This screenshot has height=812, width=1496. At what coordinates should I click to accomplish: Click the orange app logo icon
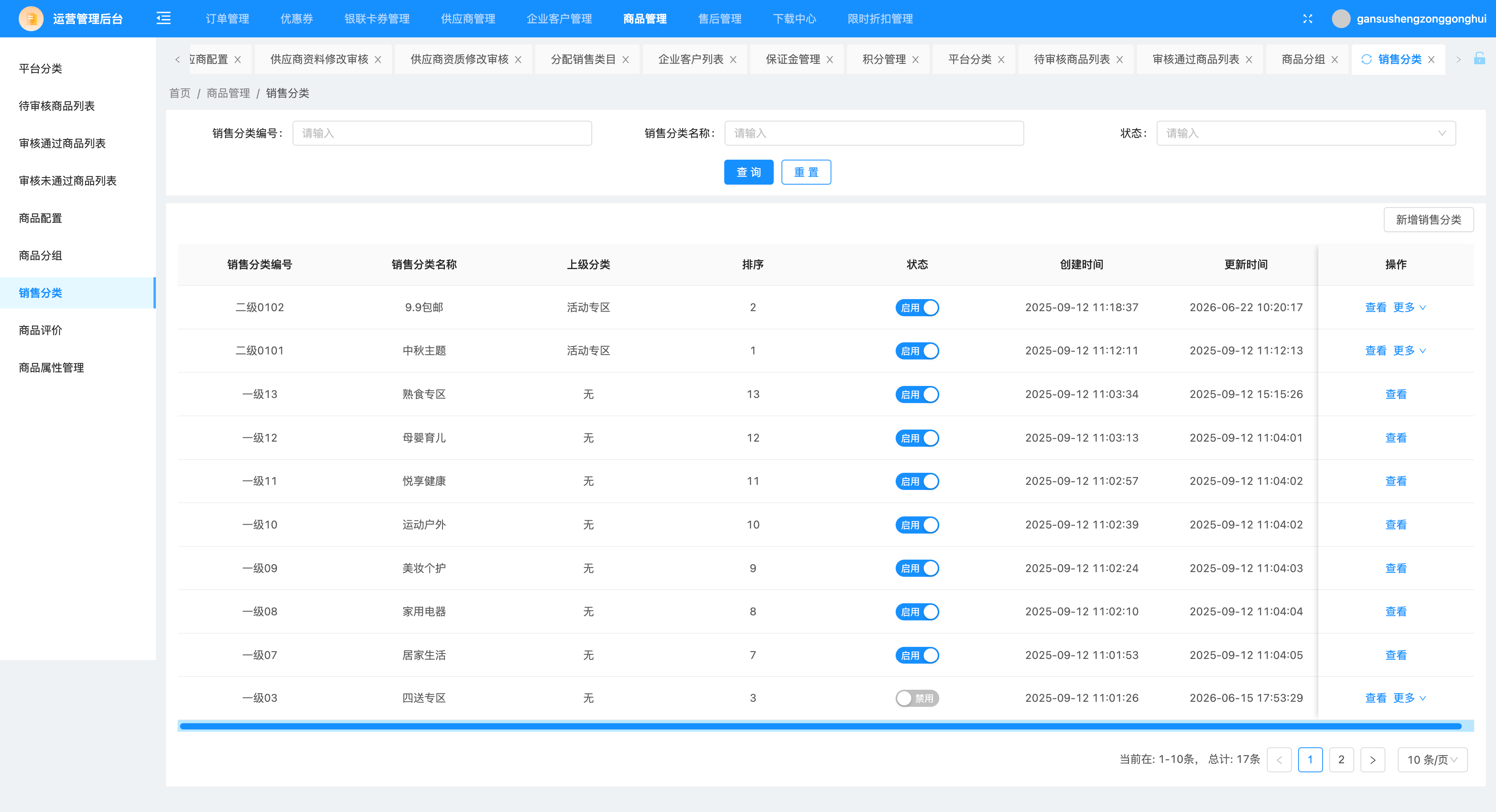[x=31, y=19]
